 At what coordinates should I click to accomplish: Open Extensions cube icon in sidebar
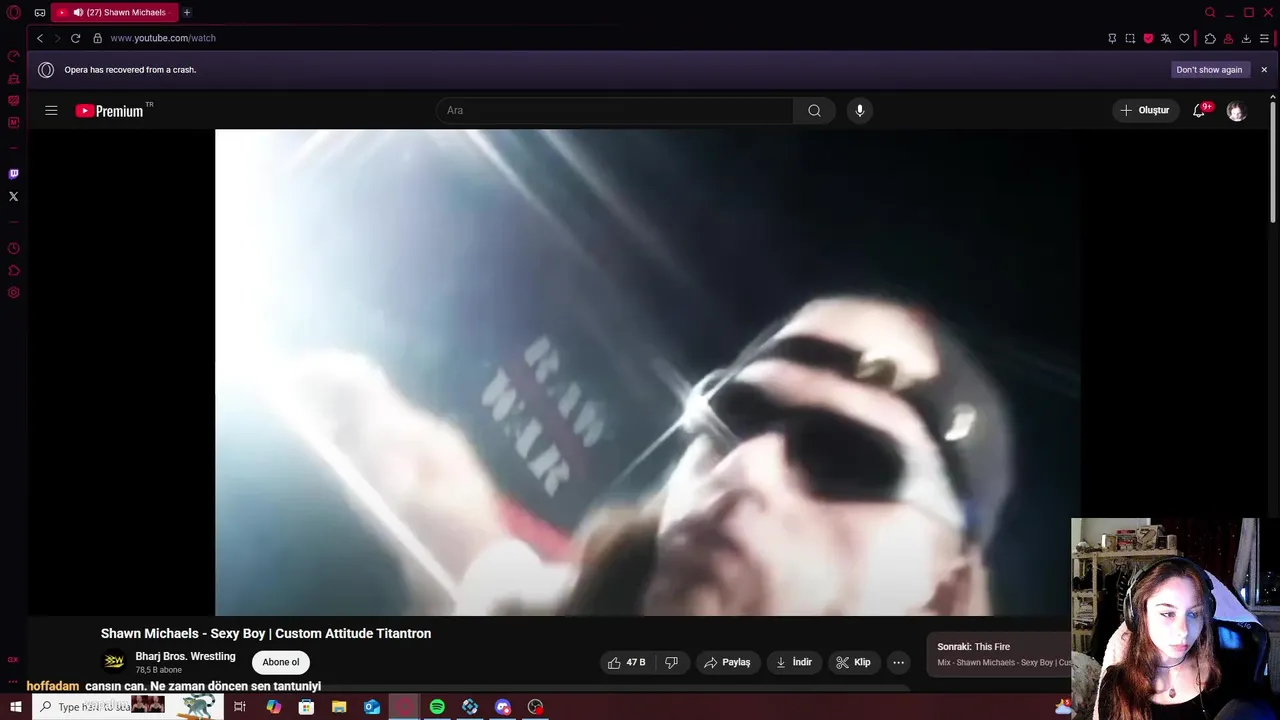(14, 271)
